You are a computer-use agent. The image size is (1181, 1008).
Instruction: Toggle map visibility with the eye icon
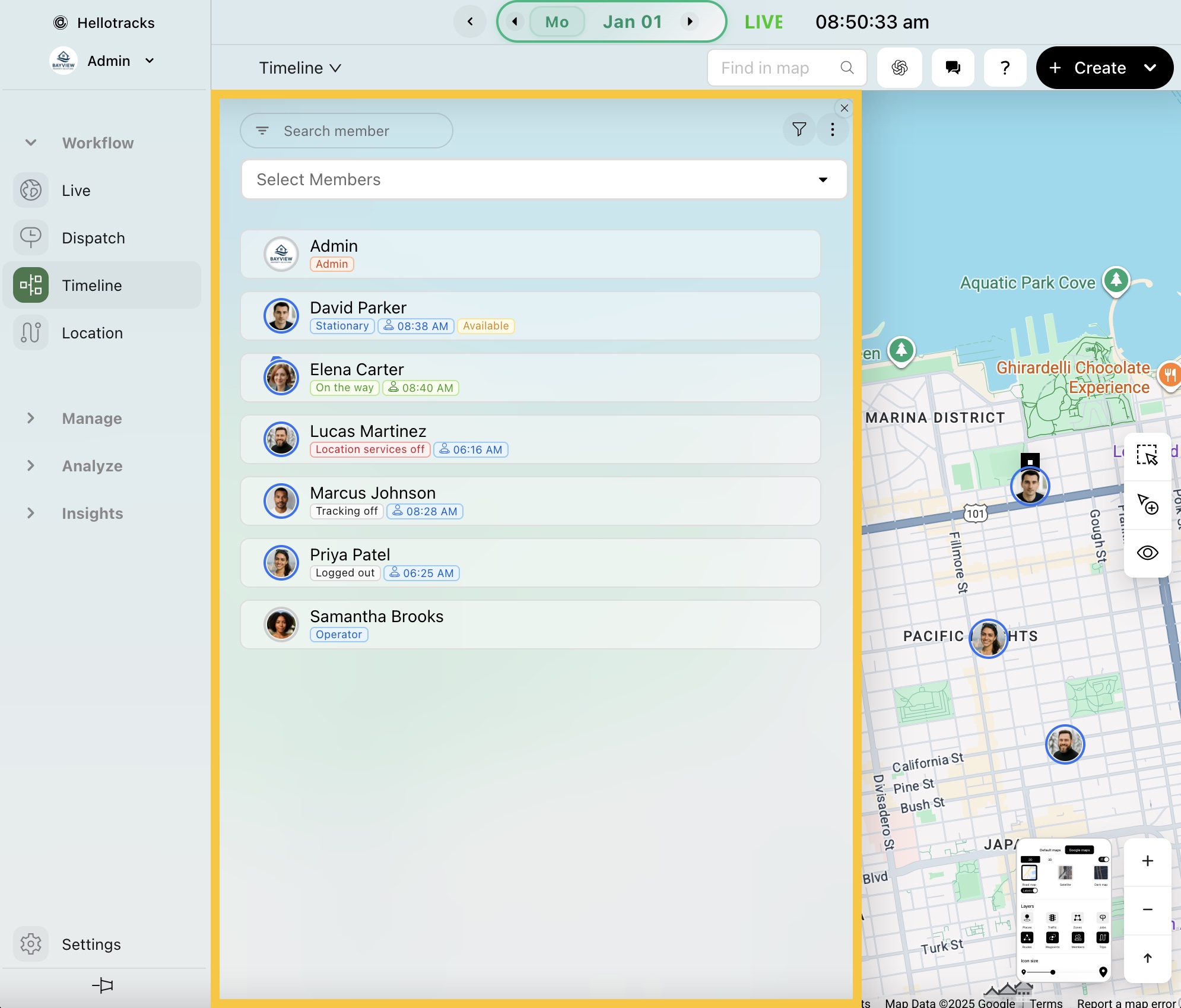tap(1147, 553)
